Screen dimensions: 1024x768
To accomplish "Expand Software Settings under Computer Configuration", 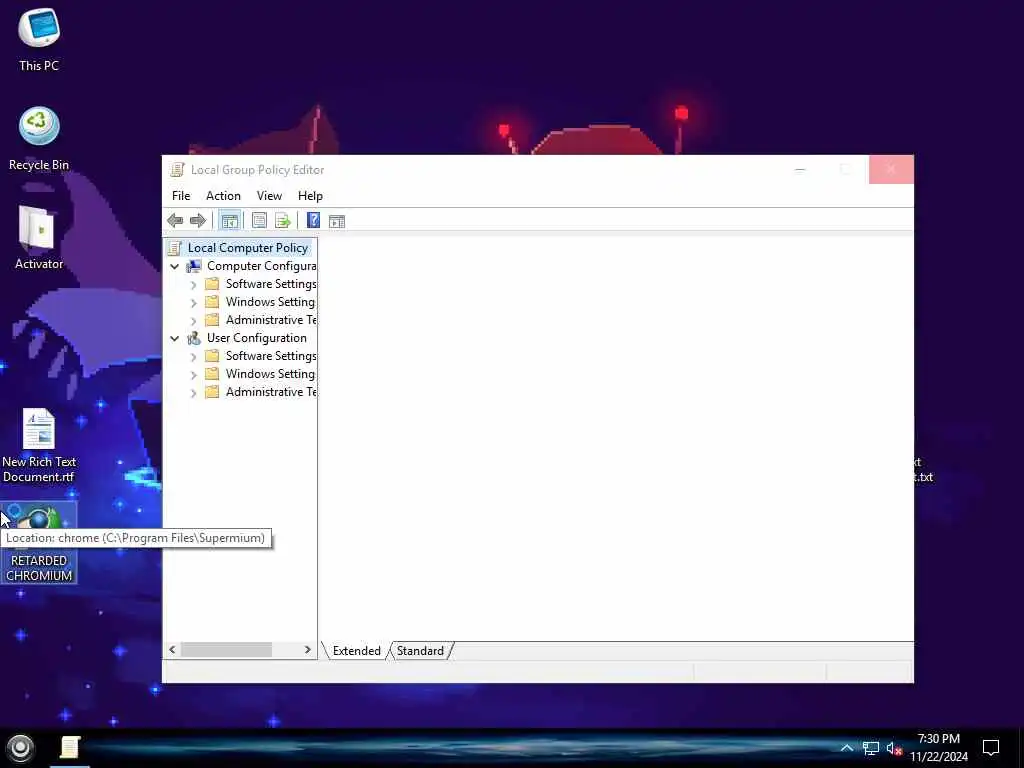I will point(193,285).
